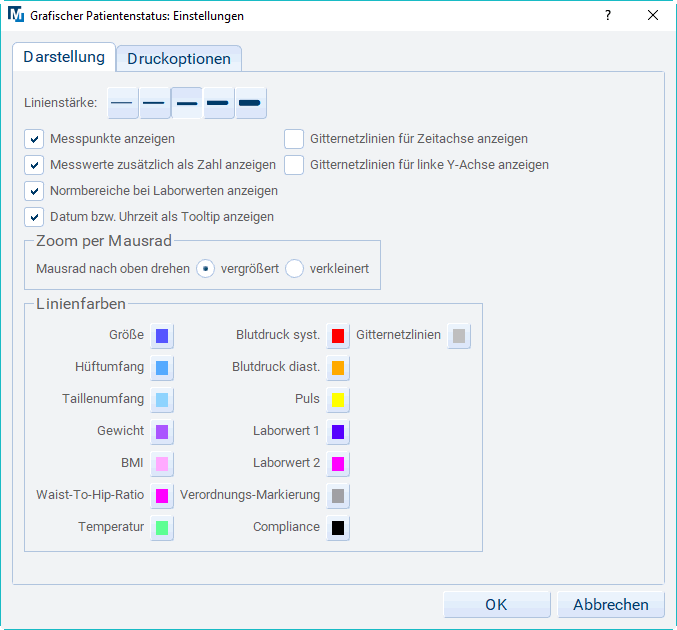The image size is (677, 630).
Task: Click the Linienstärke label
Action: pos(60,103)
